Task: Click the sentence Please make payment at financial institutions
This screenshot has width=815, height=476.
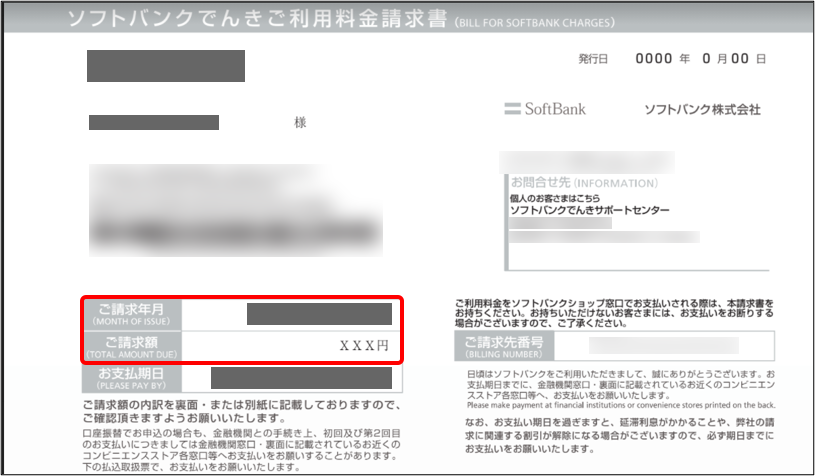Action: click(x=621, y=405)
